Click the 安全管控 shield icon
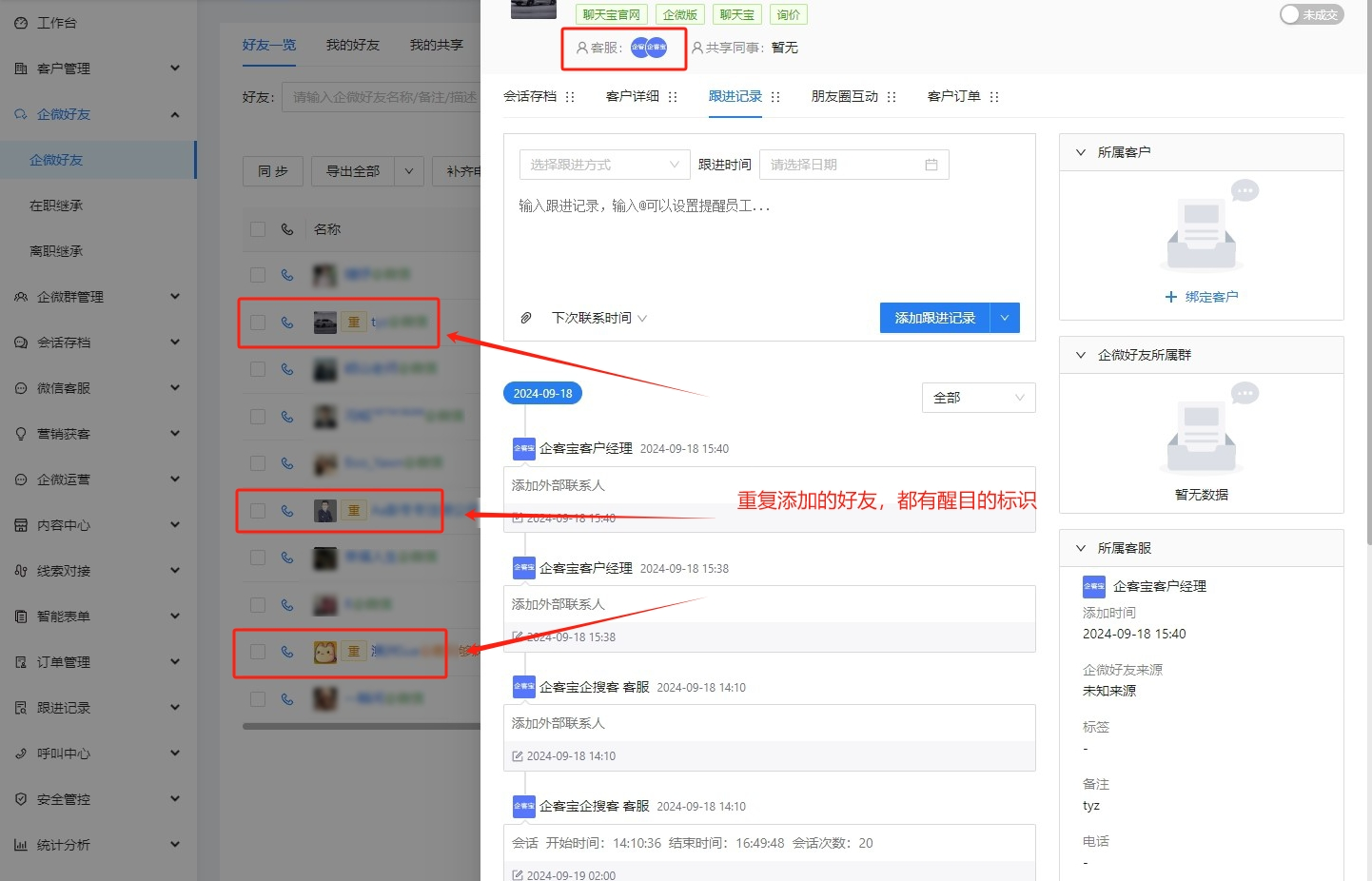 click(x=21, y=799)
